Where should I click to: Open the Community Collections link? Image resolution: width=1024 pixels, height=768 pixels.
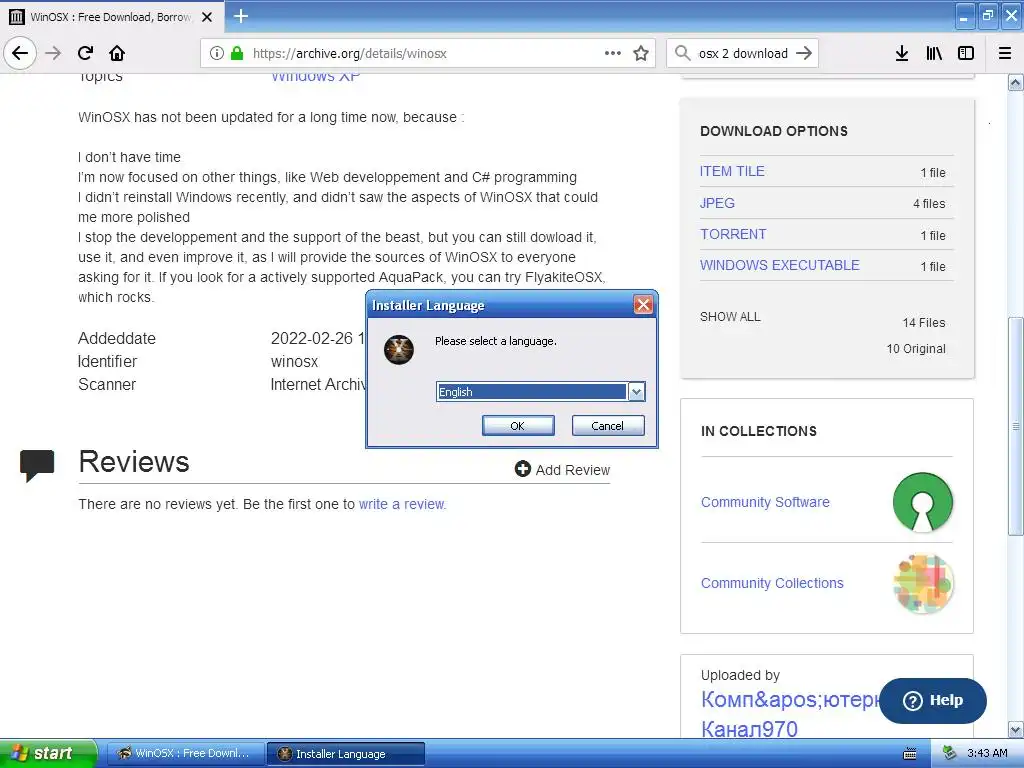pyautogui.click(x=772, y=583)
